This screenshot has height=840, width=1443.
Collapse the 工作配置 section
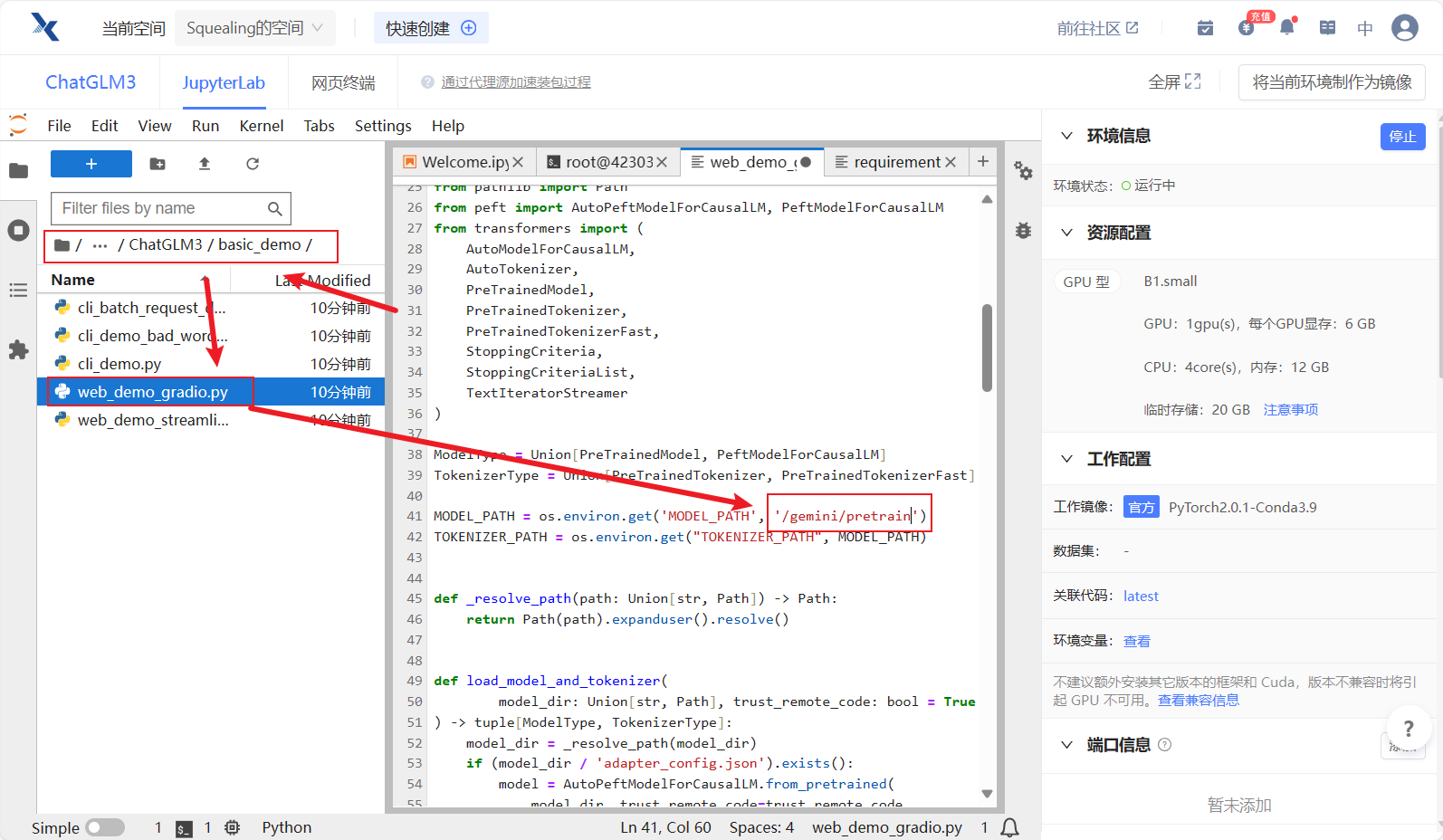tap(1067, 459)
